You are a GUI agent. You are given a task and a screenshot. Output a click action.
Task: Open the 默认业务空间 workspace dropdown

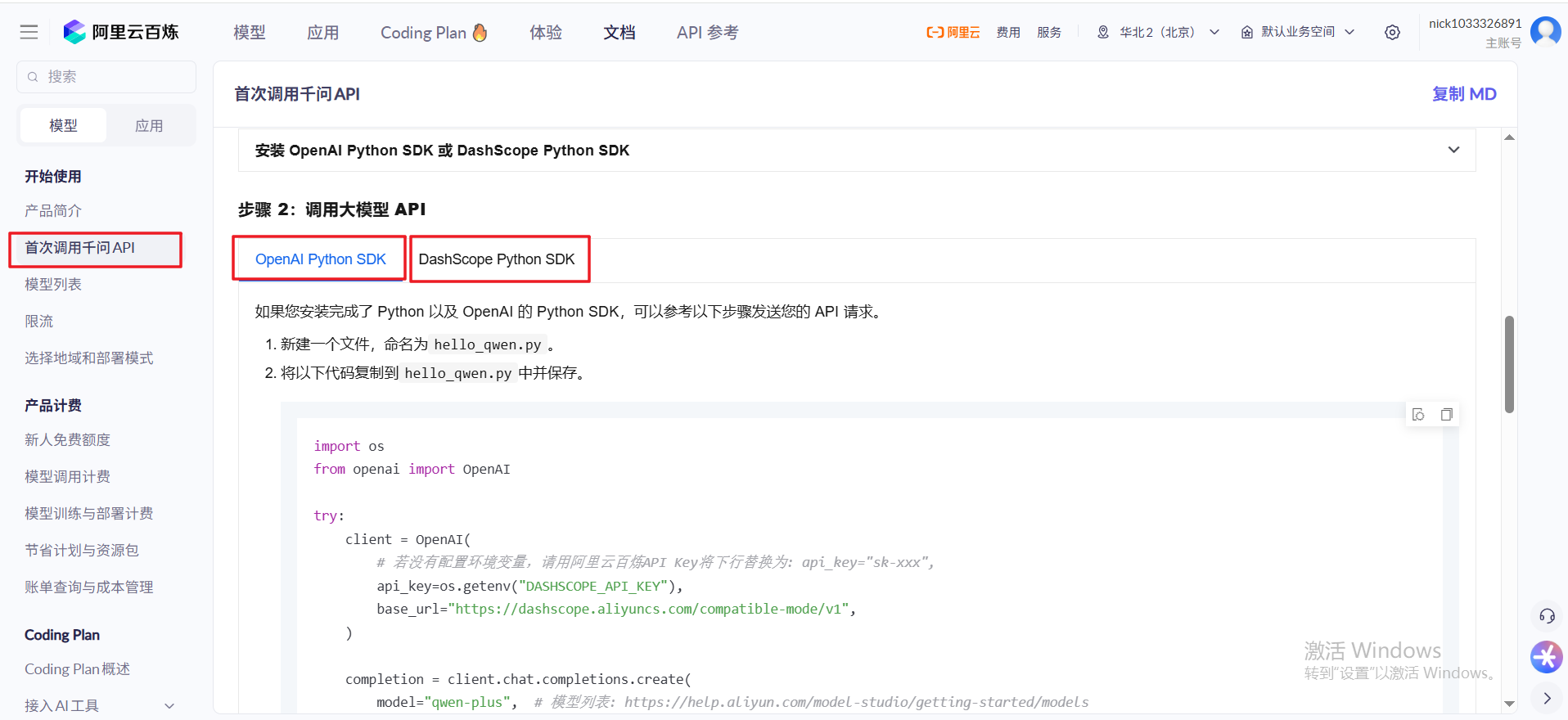[1298, 32]
